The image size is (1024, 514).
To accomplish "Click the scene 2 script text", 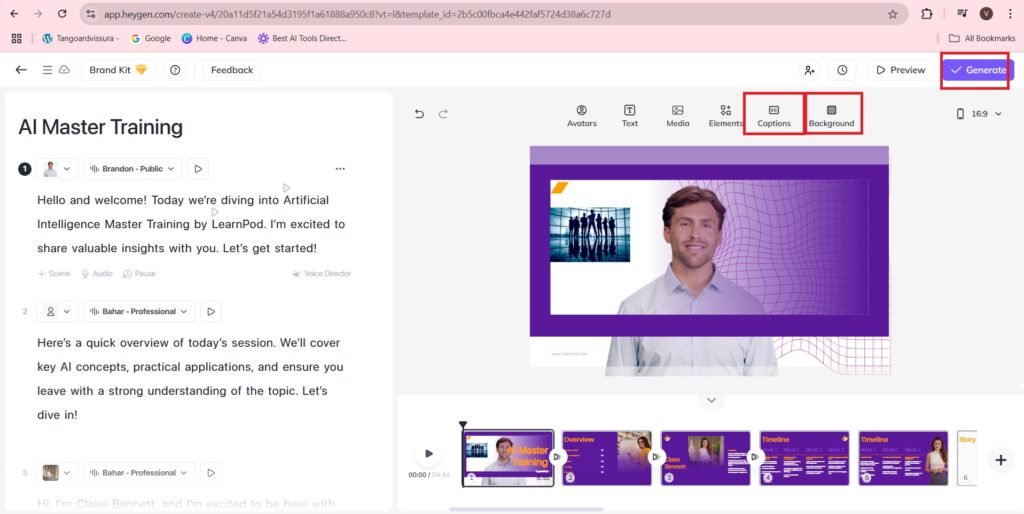I will (x=190, y=379).
